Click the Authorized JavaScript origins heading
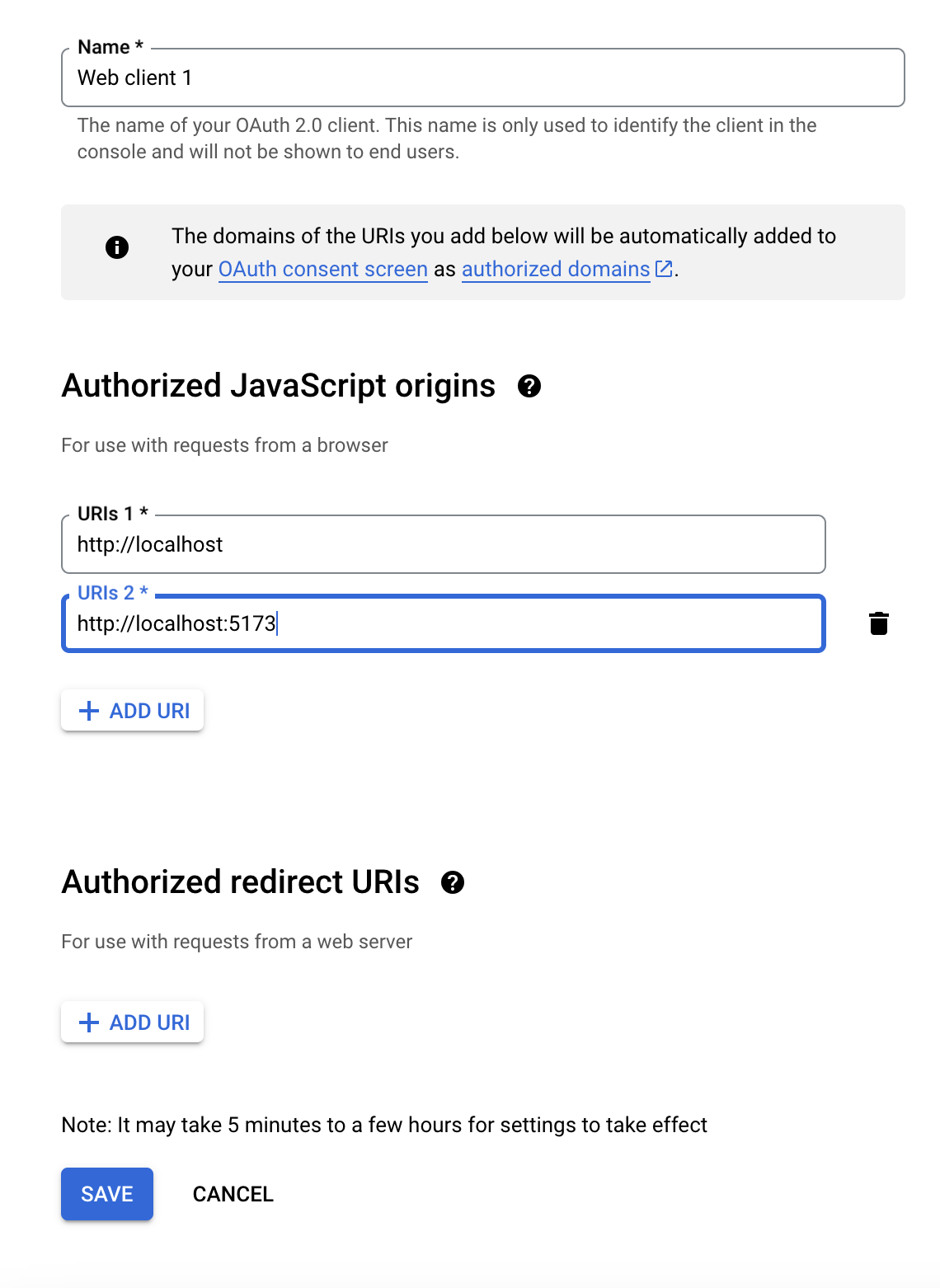The image size is (940, 1288). 277,385
